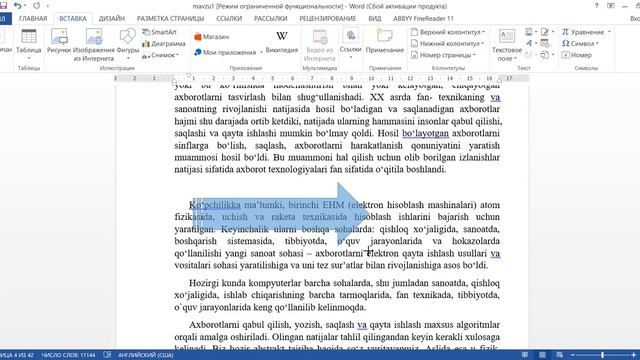Switch to Read Mode view icon
The height and width of the screenshot is (360, 640).
[525, 355]
